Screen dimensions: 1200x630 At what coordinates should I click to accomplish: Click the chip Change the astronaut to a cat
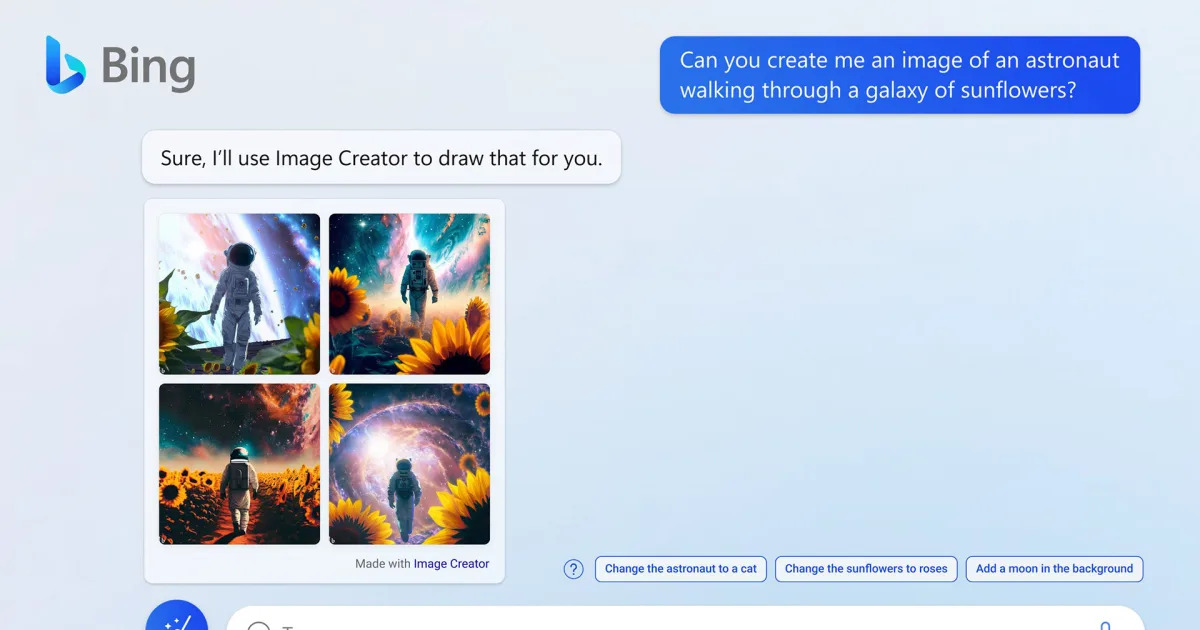pos(681,568)
